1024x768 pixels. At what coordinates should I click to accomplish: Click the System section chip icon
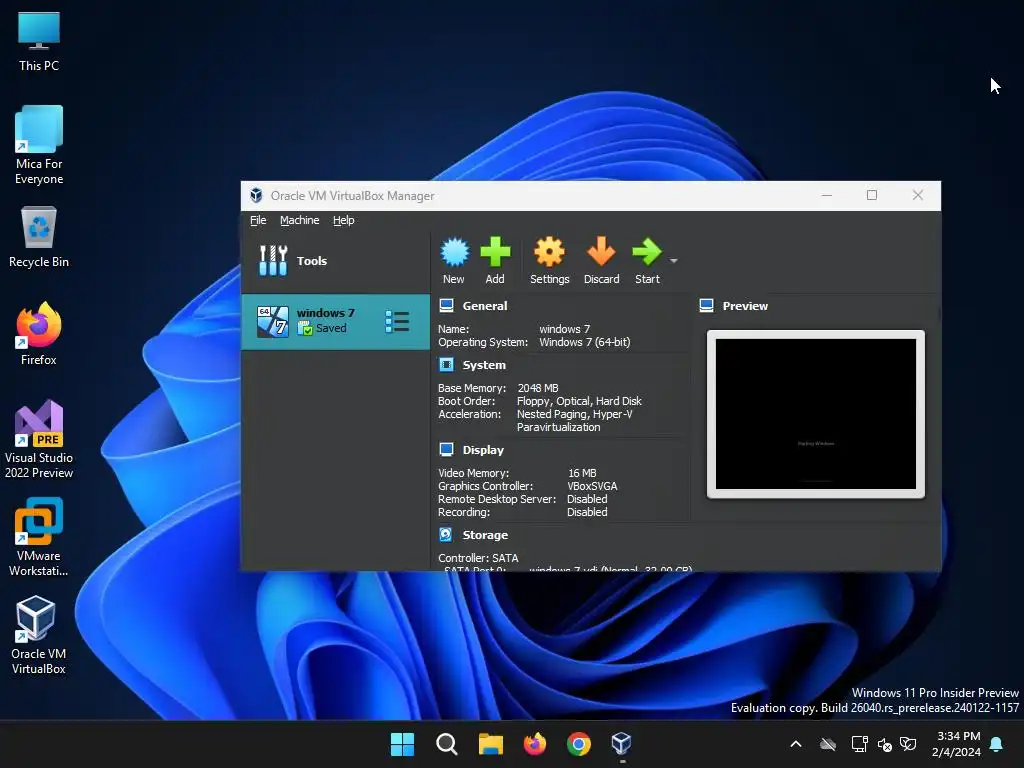447,364
